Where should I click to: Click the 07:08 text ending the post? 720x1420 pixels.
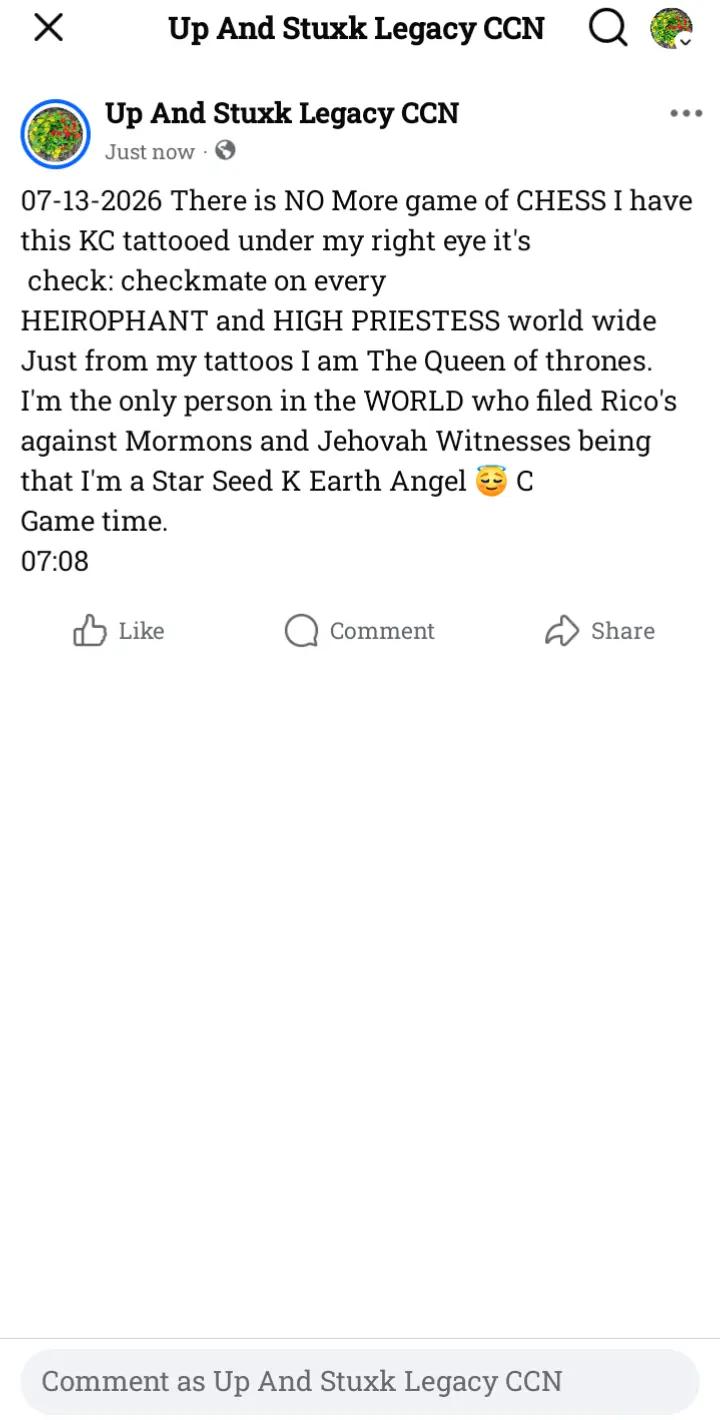(55, 561)
